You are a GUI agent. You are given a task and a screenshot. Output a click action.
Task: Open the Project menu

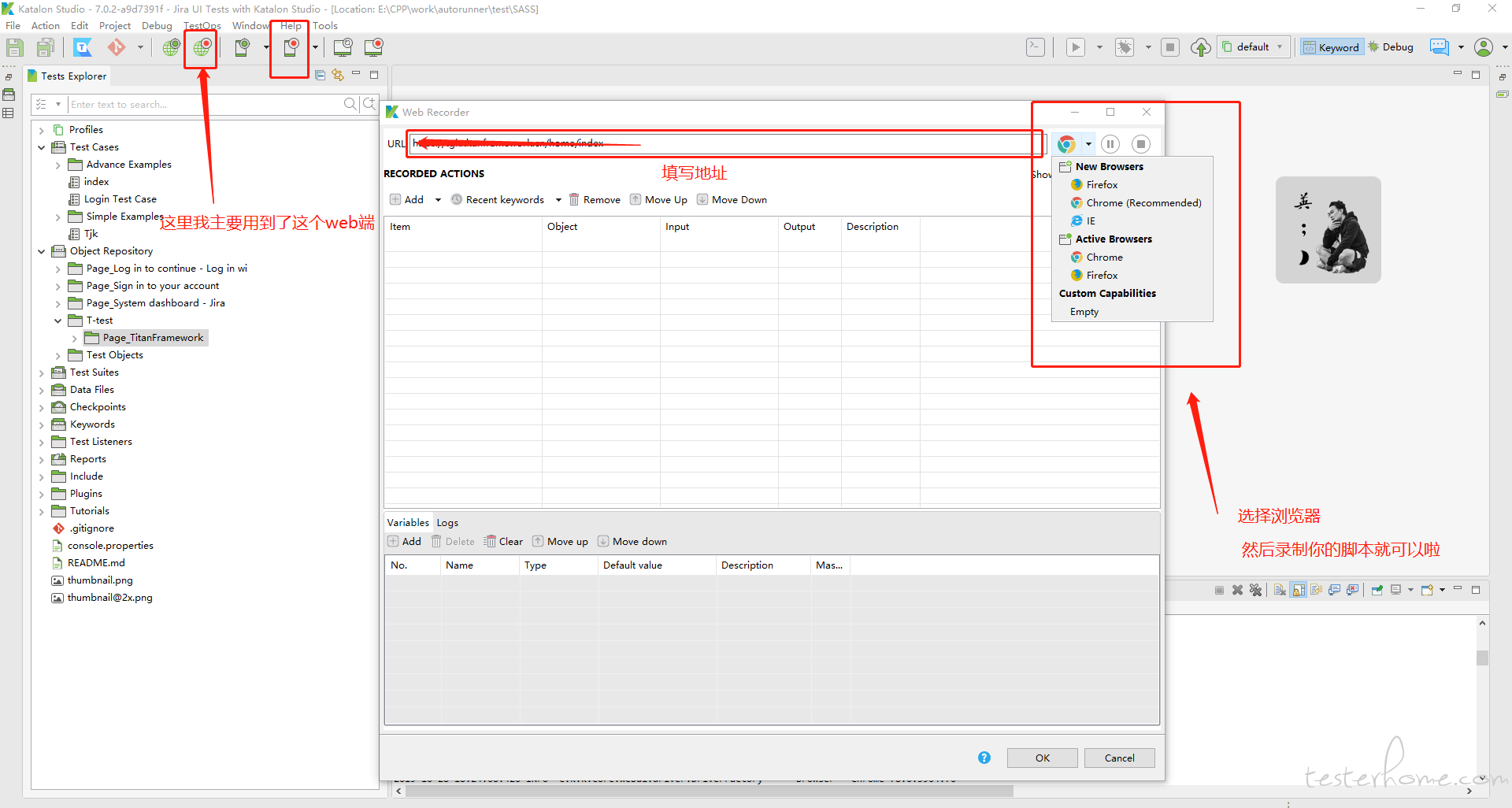pyautogui.click(x=115, y=25)
